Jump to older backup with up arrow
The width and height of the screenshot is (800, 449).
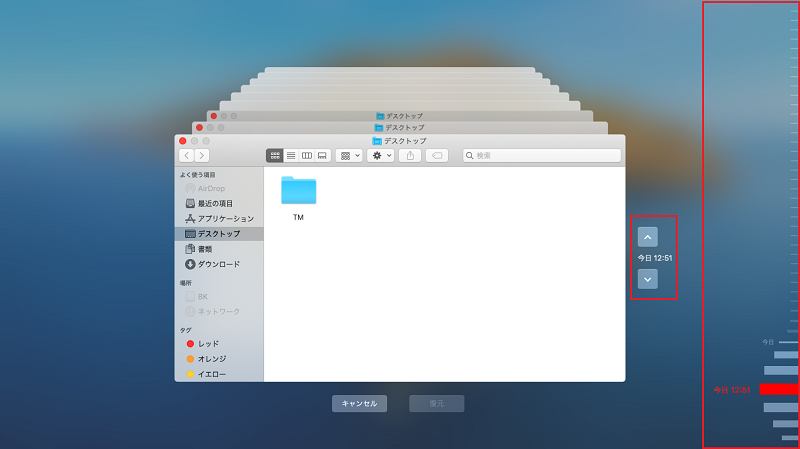click(x=647, y=237)
